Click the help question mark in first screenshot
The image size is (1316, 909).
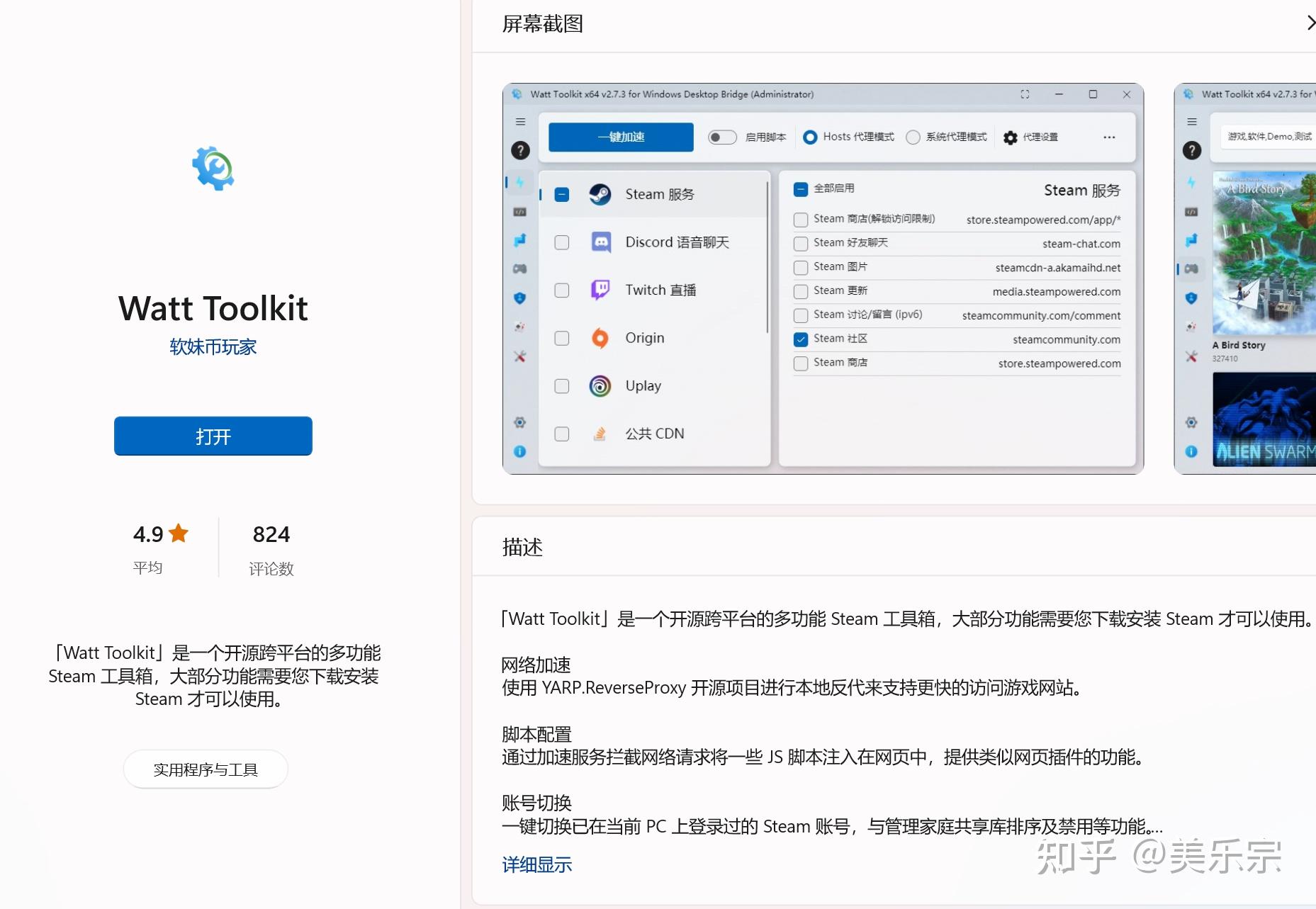click(x=520, y=150)
